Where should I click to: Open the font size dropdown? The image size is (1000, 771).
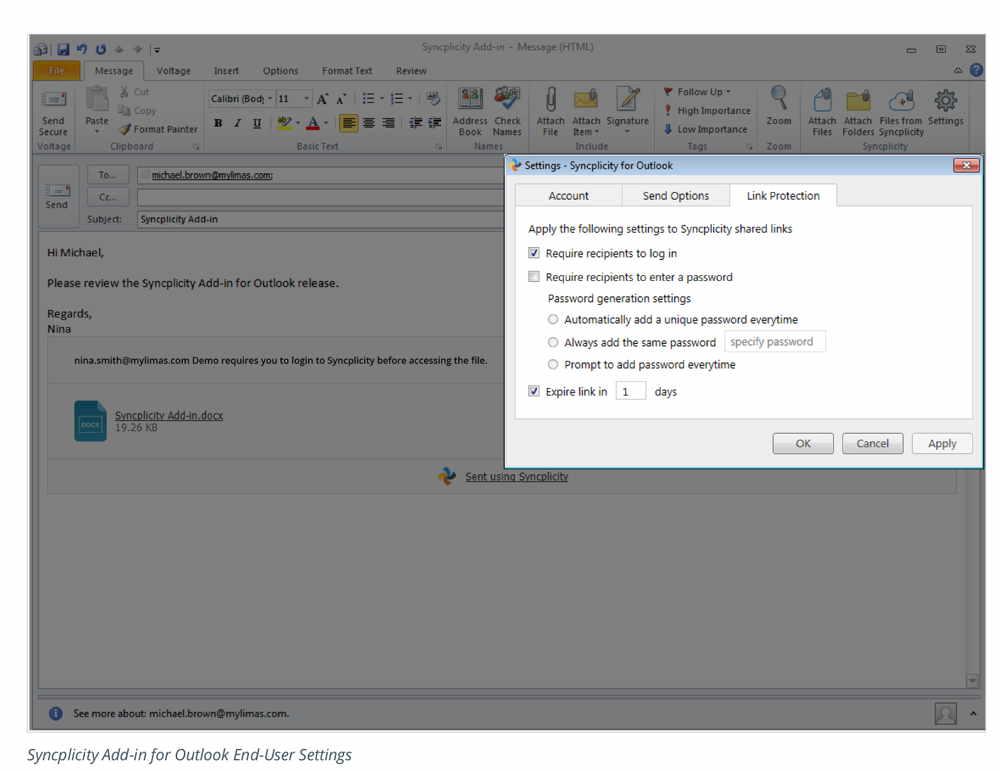click(x=307, y=98)
